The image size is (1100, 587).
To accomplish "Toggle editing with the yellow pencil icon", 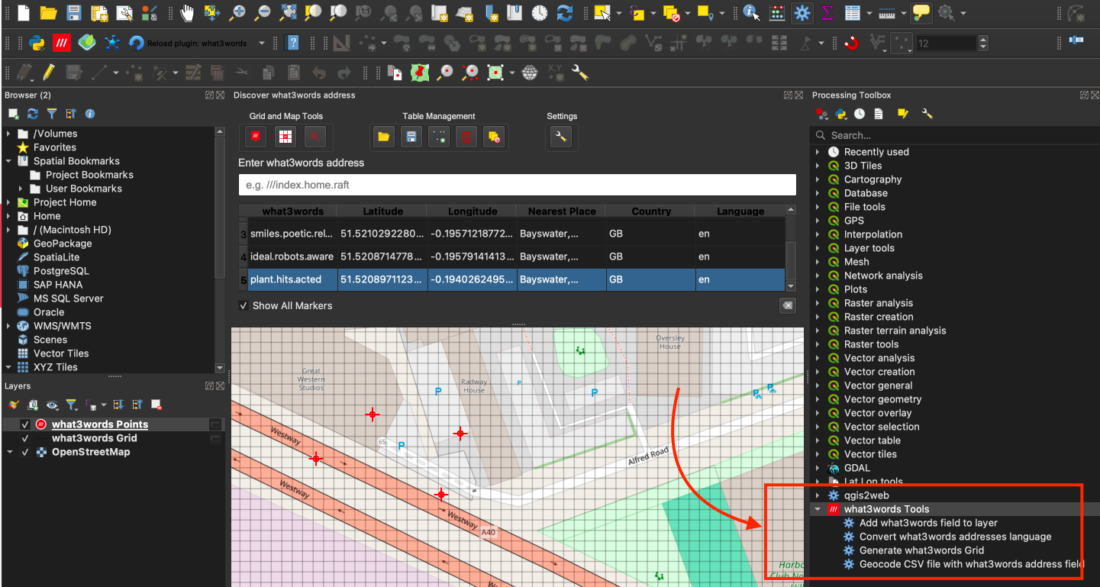I will (48, 72).
